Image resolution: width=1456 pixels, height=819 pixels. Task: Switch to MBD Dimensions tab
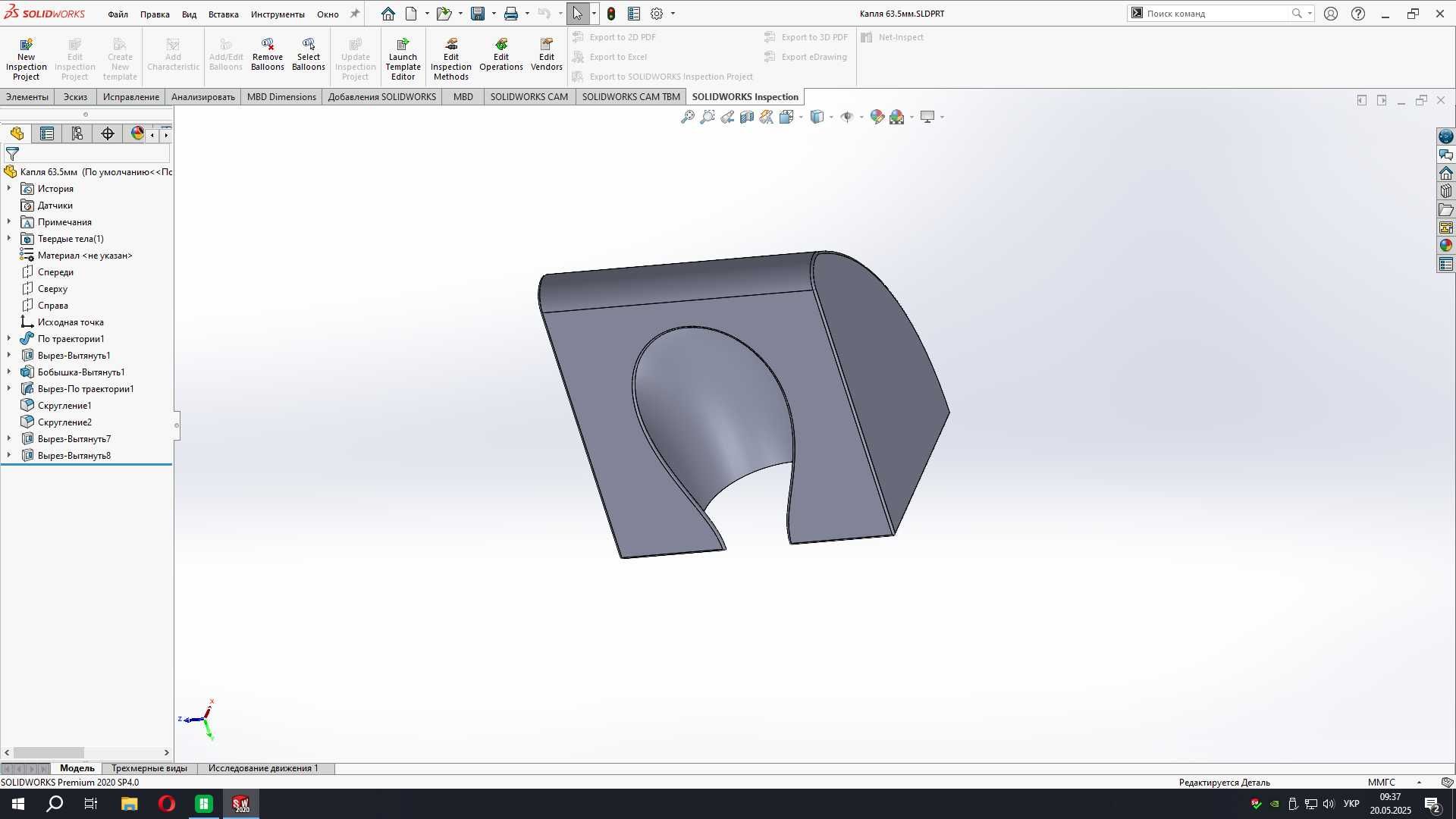point(281,97)
